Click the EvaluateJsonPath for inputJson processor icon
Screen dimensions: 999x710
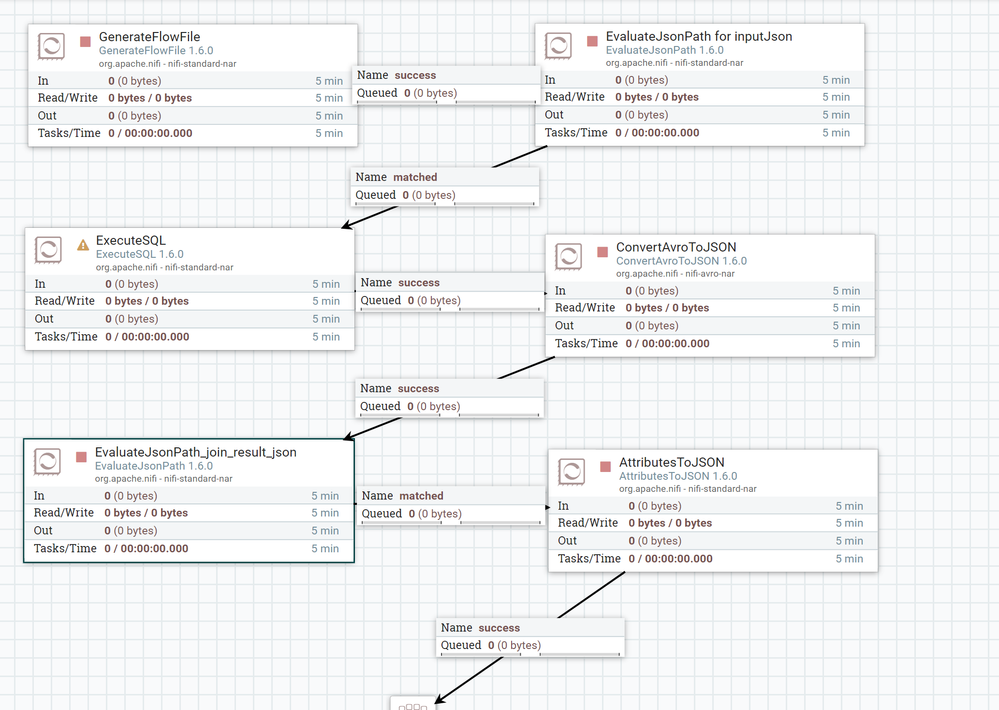point(558,45)
